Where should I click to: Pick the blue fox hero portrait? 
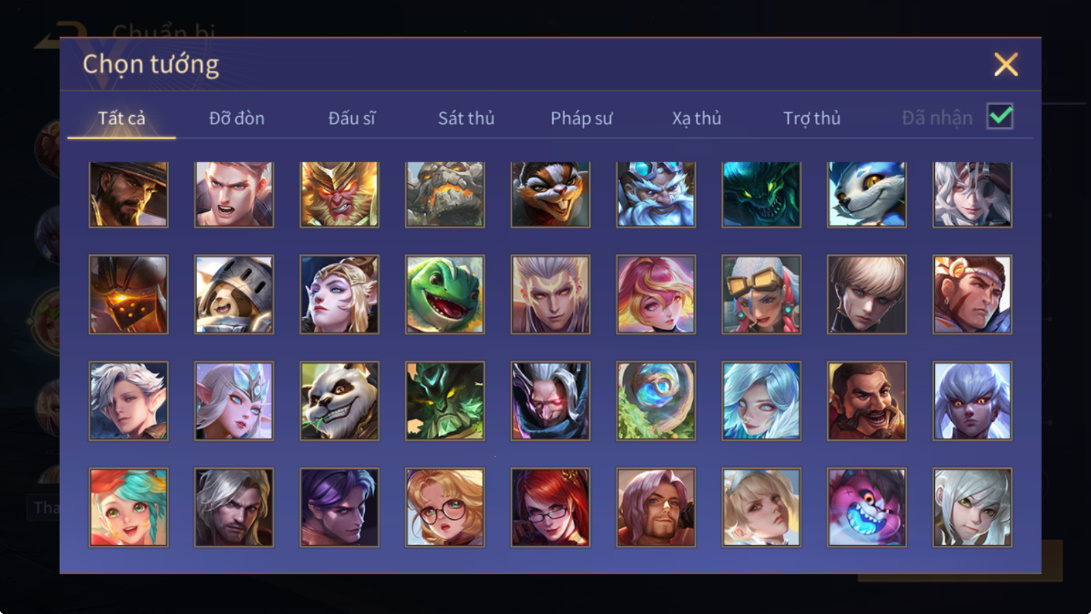866,194
